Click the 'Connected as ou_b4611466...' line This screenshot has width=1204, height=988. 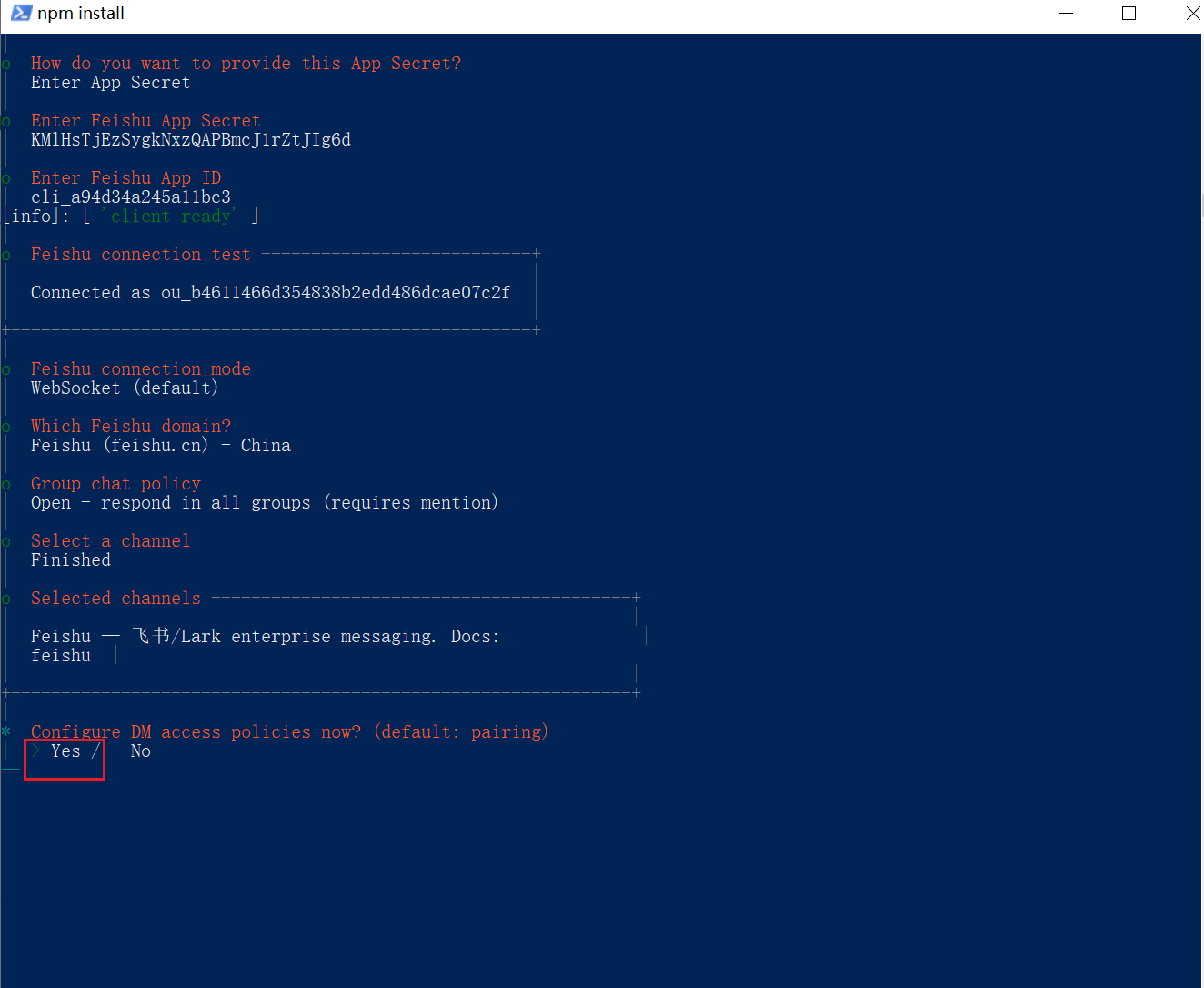[271, 293]
